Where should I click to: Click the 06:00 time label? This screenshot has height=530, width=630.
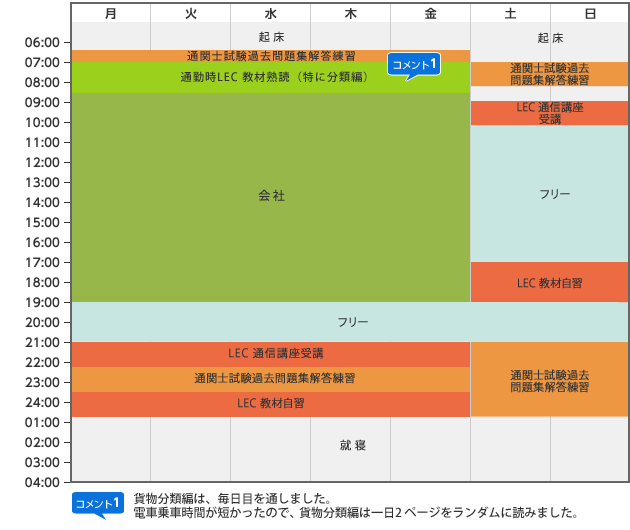pos(42,42)
